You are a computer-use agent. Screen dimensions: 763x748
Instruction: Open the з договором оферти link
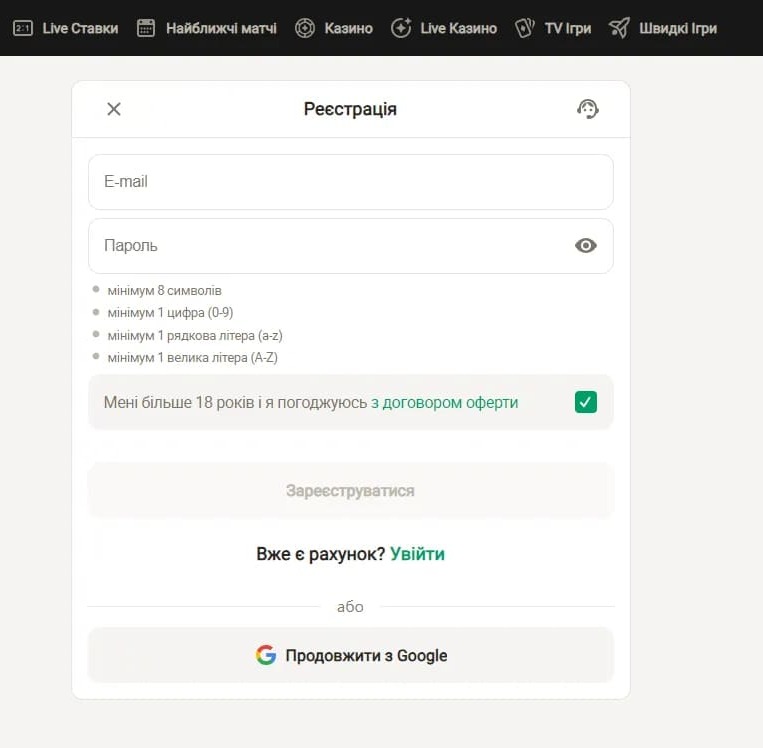click(444, 403)
